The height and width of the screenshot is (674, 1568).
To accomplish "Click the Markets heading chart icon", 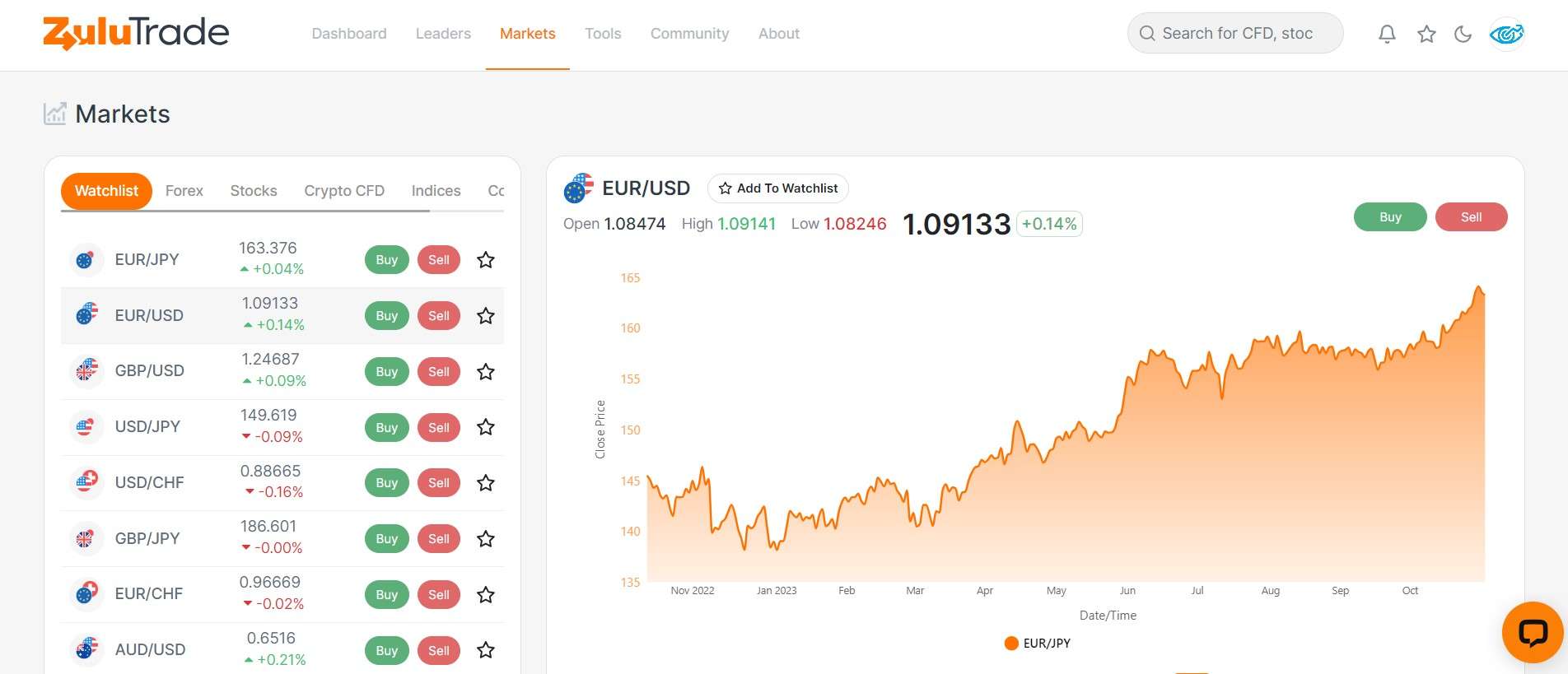I will [55, 114].
